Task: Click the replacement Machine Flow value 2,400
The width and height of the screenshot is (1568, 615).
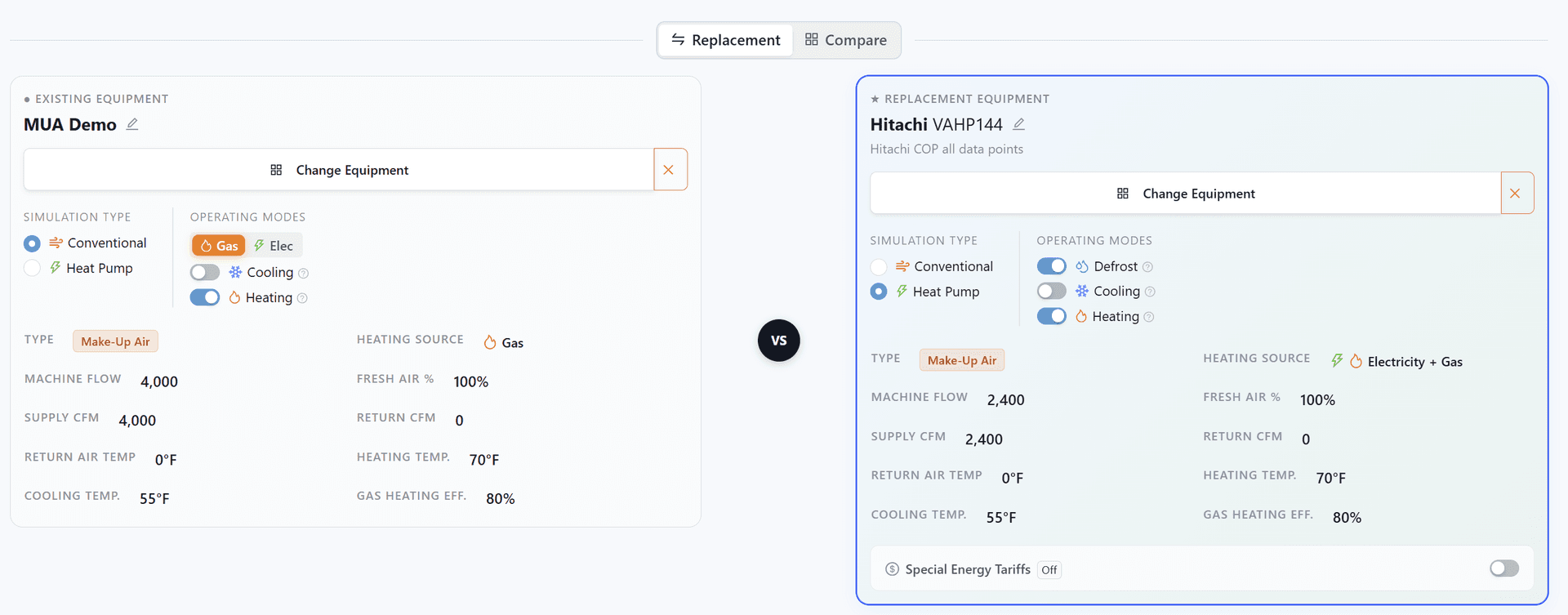Action: coord(1005,400)
